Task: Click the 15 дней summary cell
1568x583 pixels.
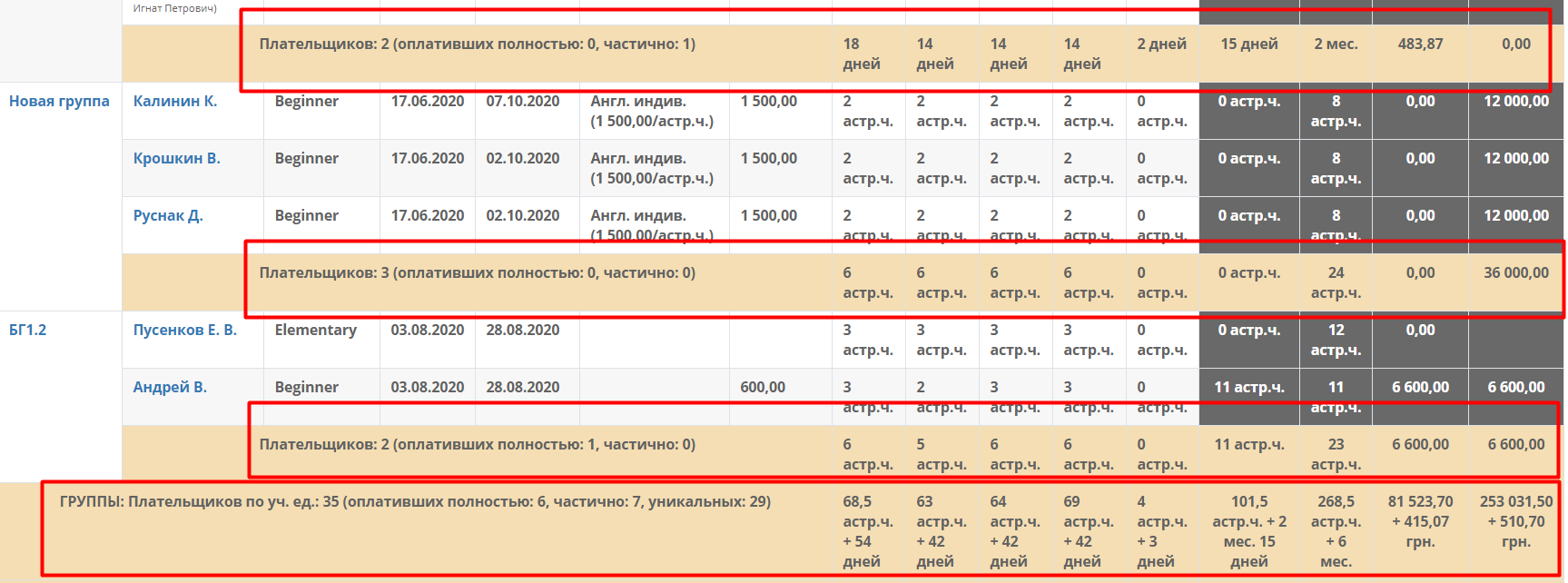Action: [x=1249, y=44]
